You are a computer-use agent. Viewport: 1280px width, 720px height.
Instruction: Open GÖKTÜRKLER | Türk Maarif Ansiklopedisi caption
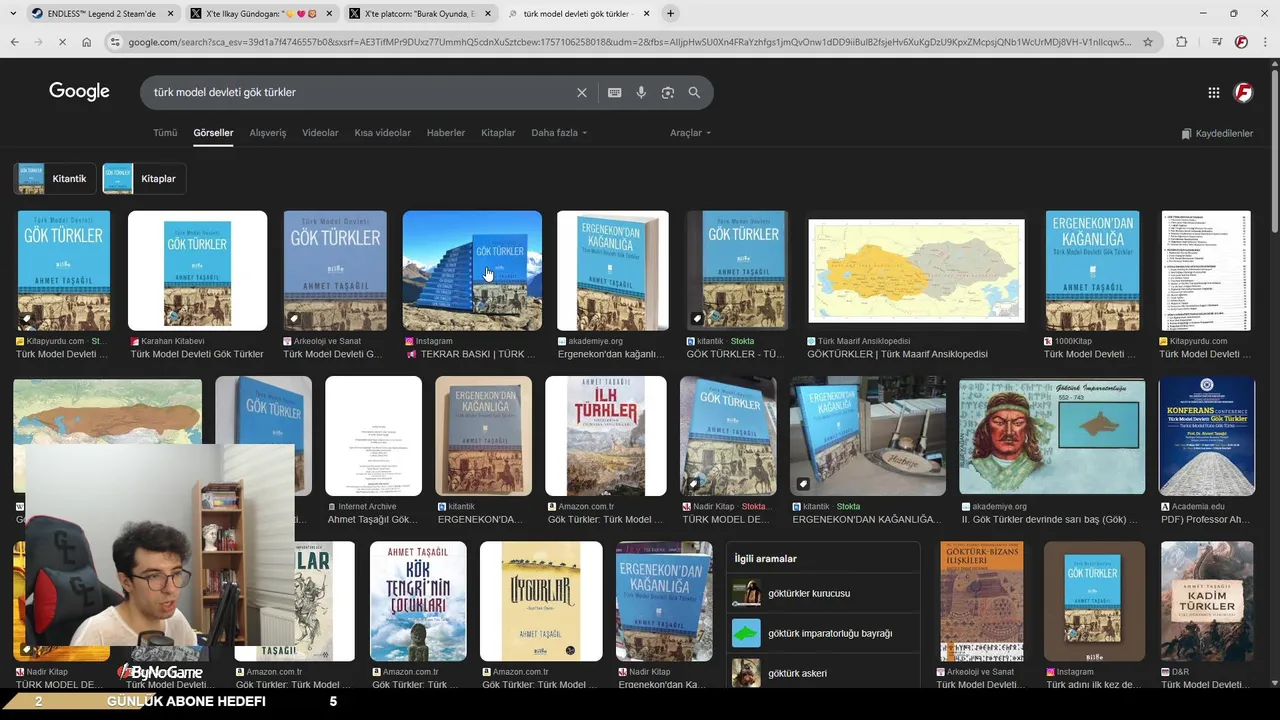click(897, 354)
